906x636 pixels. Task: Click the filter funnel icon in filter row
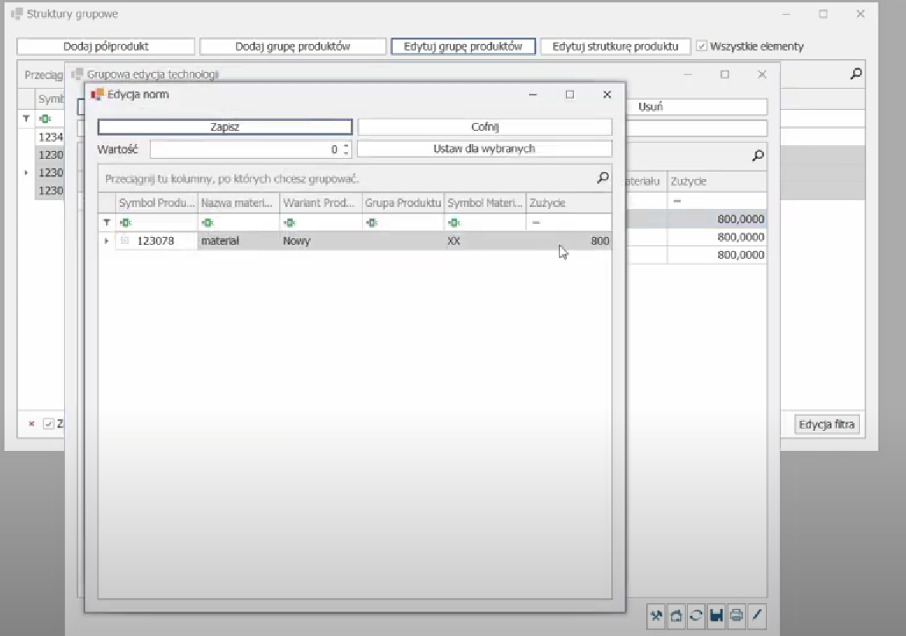tap(107, 223)
